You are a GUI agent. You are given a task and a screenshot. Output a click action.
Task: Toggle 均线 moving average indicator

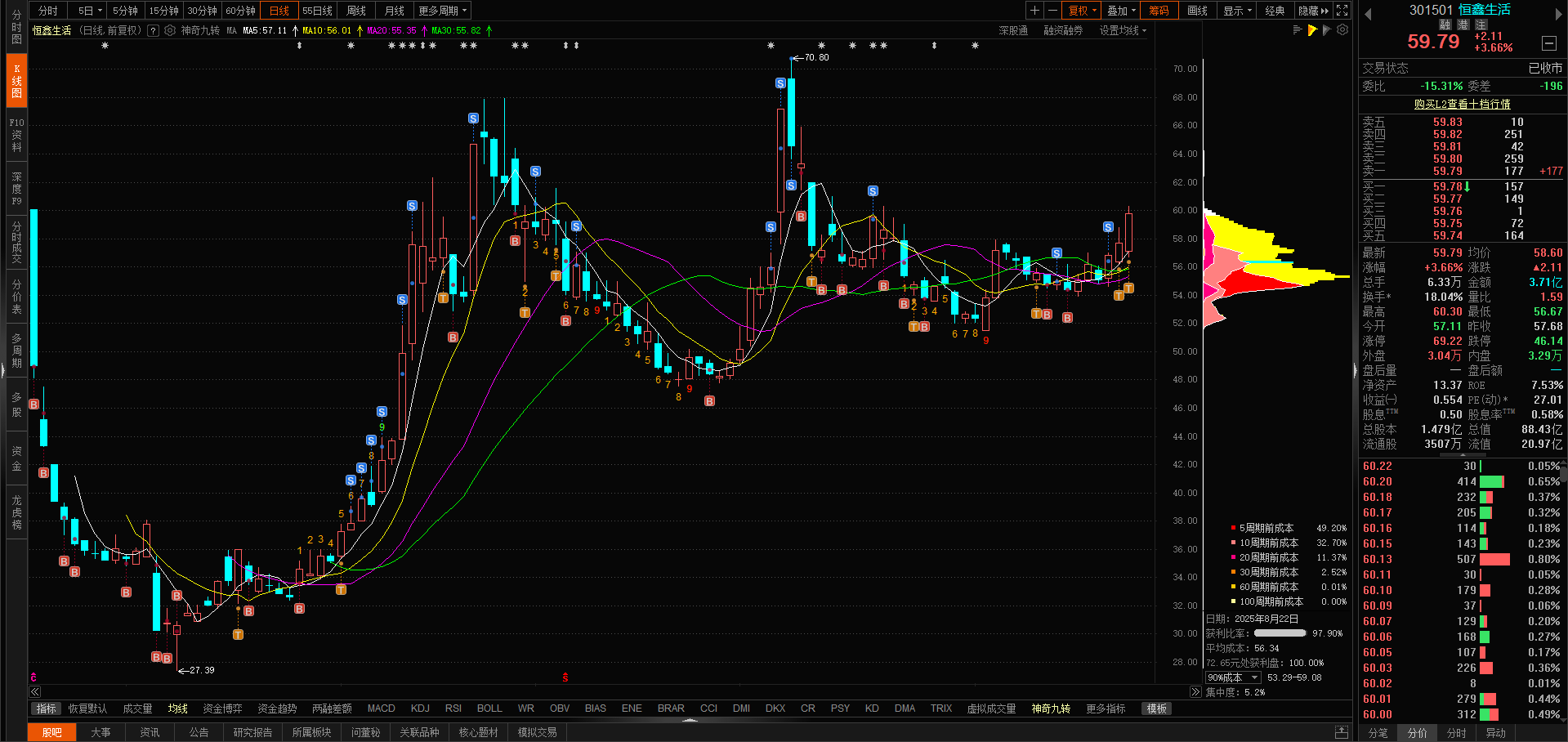point(178,708)
